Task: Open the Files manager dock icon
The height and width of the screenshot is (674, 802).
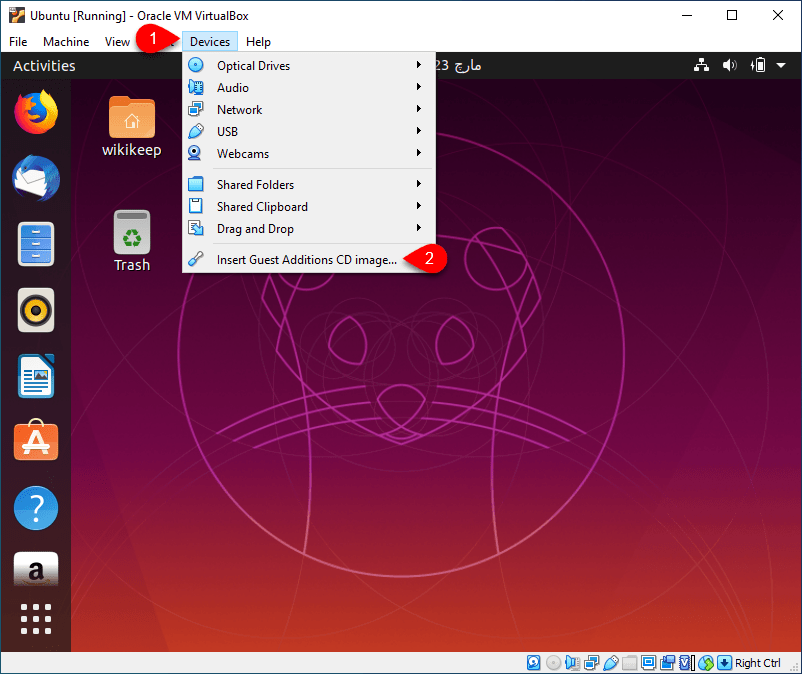Action: 36,244
